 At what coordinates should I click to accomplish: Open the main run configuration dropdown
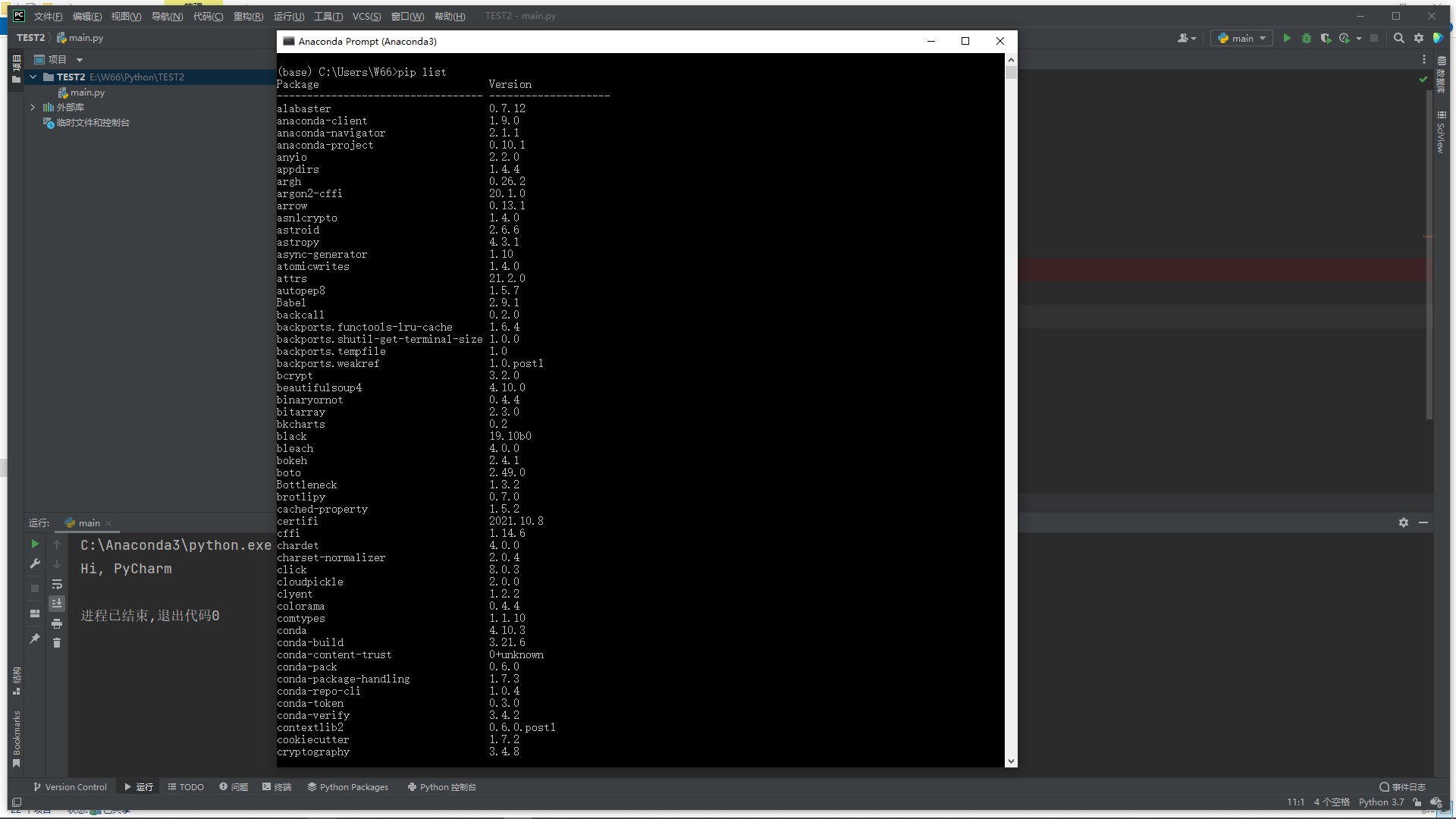coord(1241,38)
